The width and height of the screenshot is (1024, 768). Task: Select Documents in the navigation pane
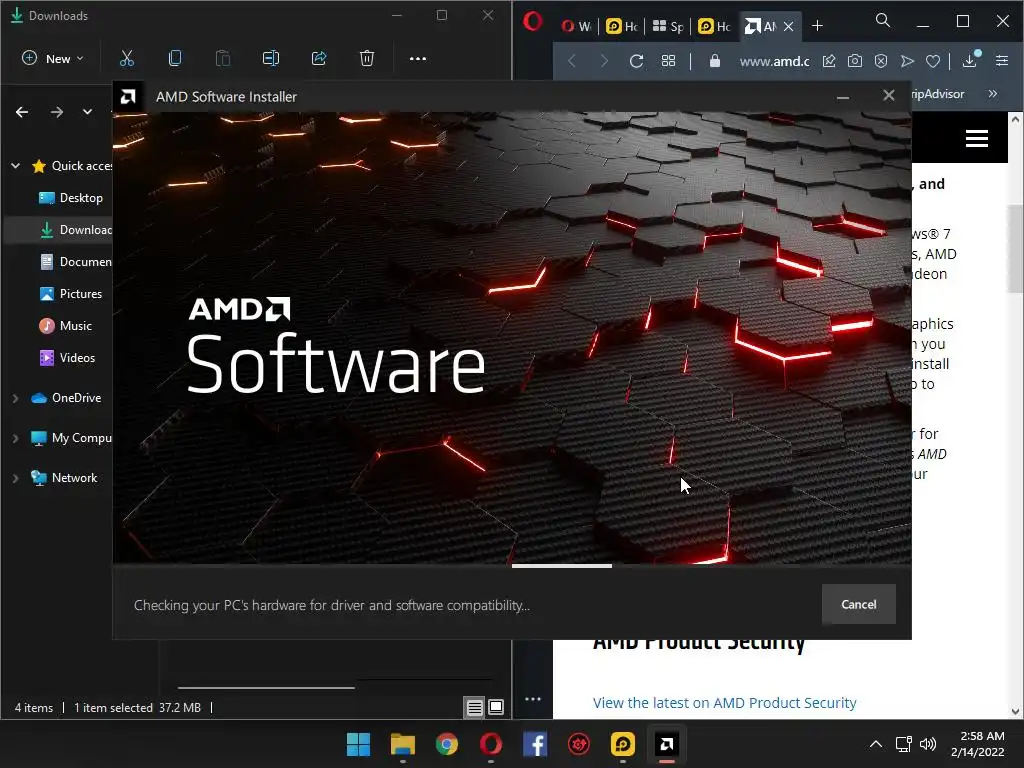75,262
